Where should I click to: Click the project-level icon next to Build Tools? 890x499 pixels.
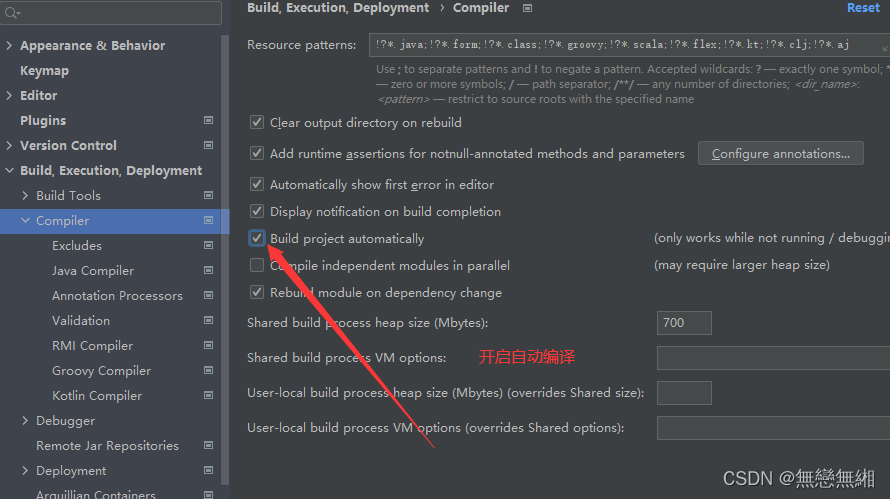pyautogui.click(x=208, y=195)
